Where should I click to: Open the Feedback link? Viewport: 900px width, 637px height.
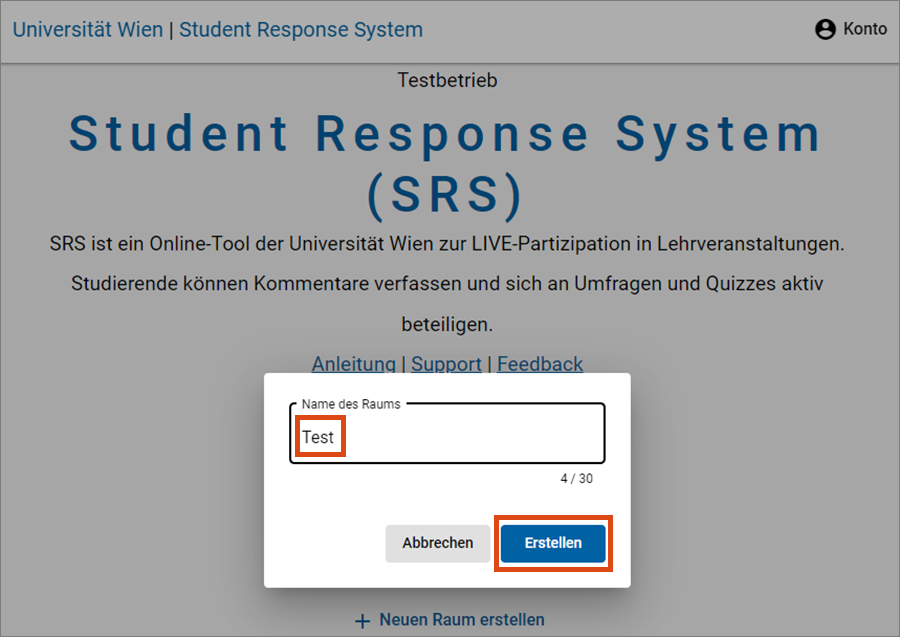pos(540,364)
